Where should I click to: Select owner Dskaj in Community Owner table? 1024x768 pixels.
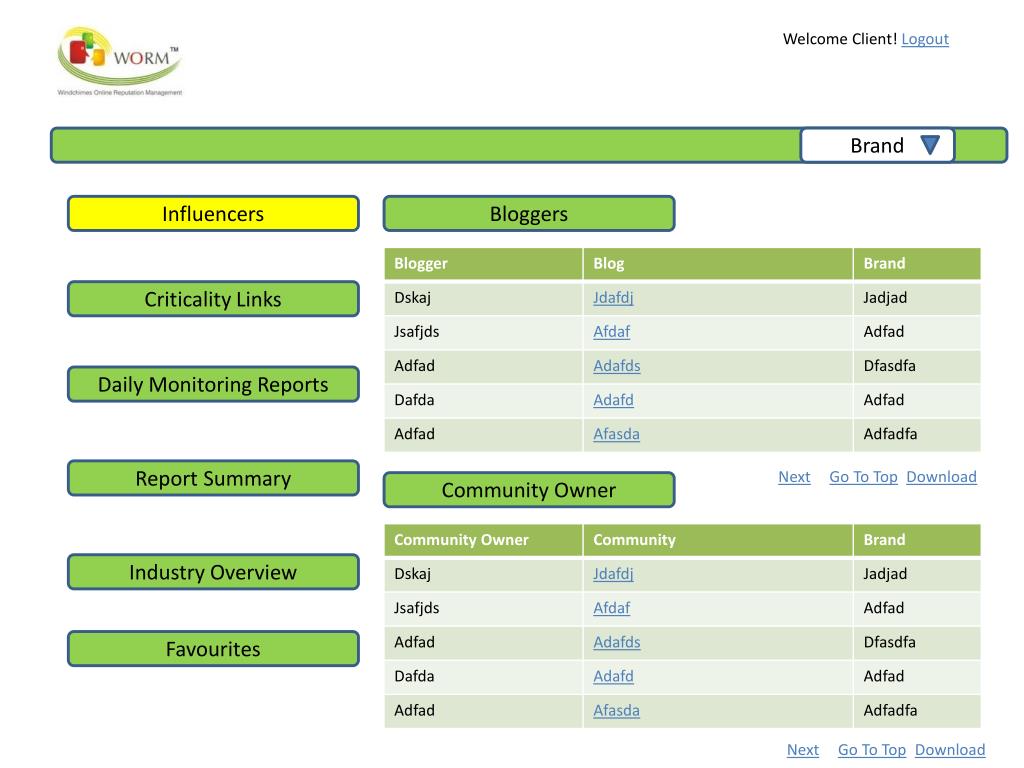point(412,574)
